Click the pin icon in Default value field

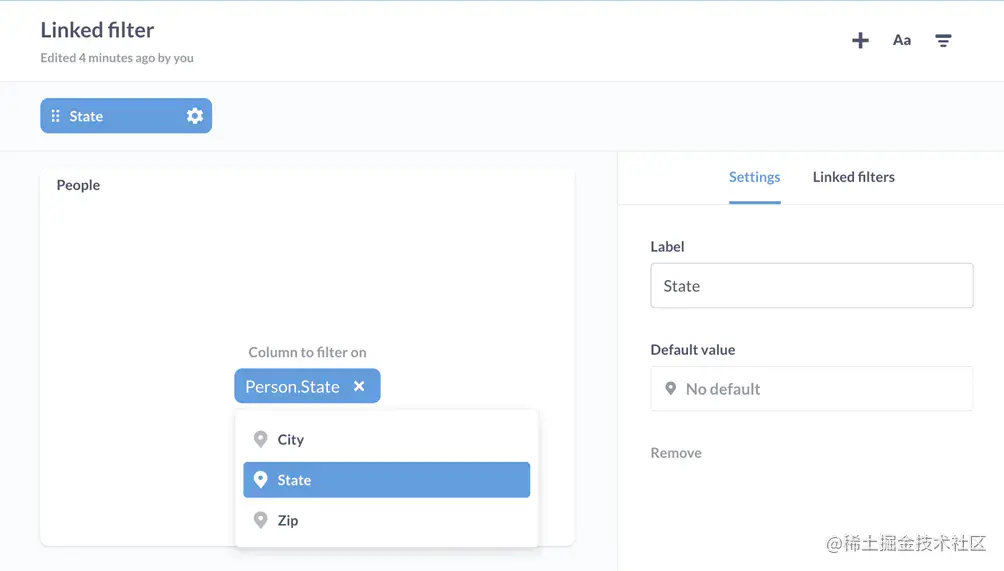(670, 389)
